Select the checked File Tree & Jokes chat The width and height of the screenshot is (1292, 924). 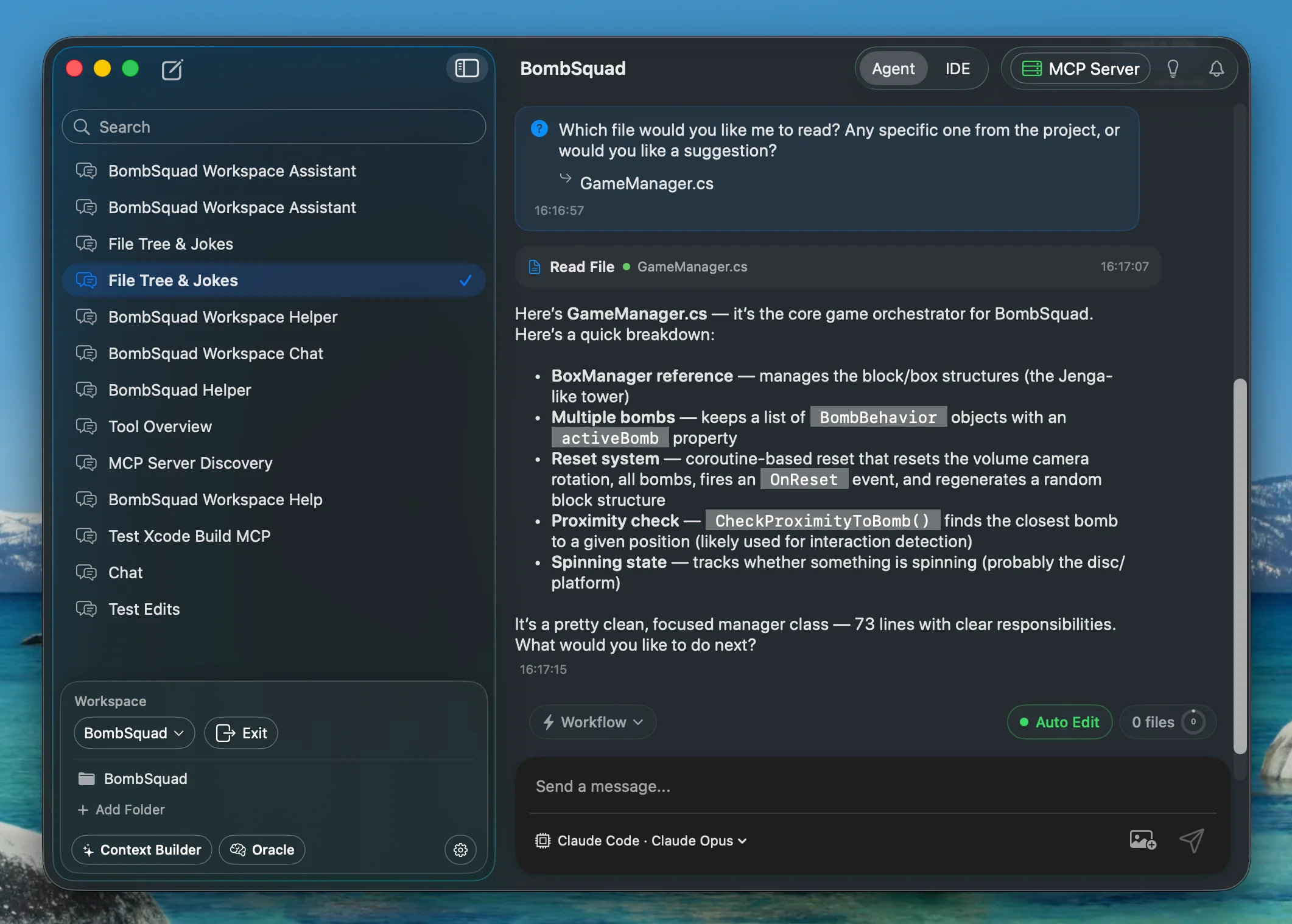coord(274,280)
